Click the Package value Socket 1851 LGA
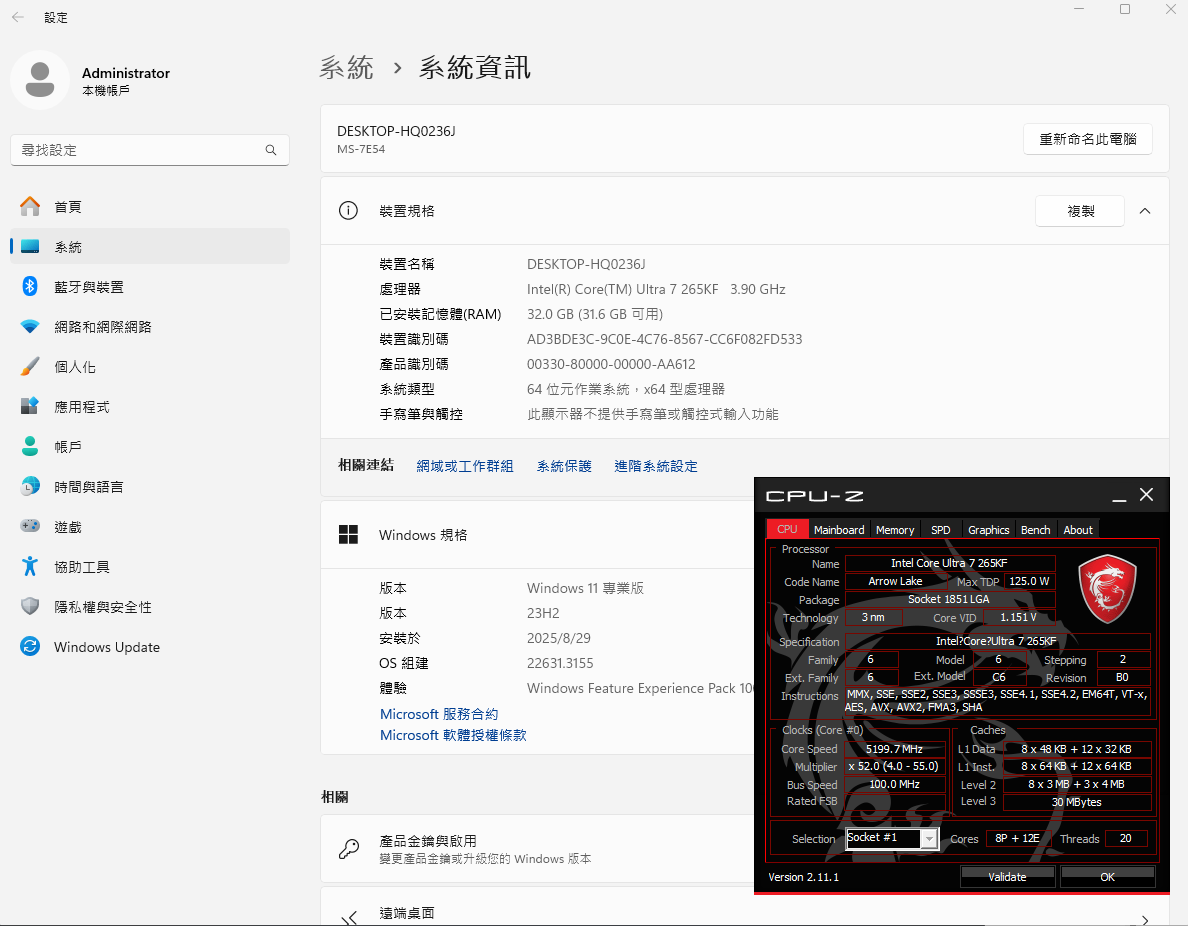This screenshot has width=1188, height=926. (x=949, y=599)
